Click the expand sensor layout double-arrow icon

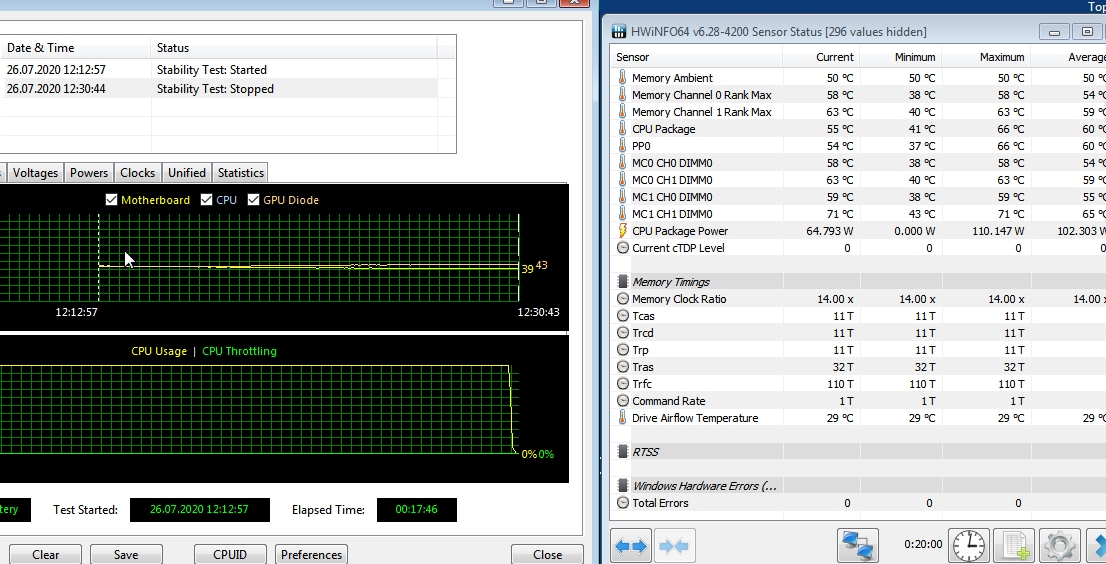point(631,546)
